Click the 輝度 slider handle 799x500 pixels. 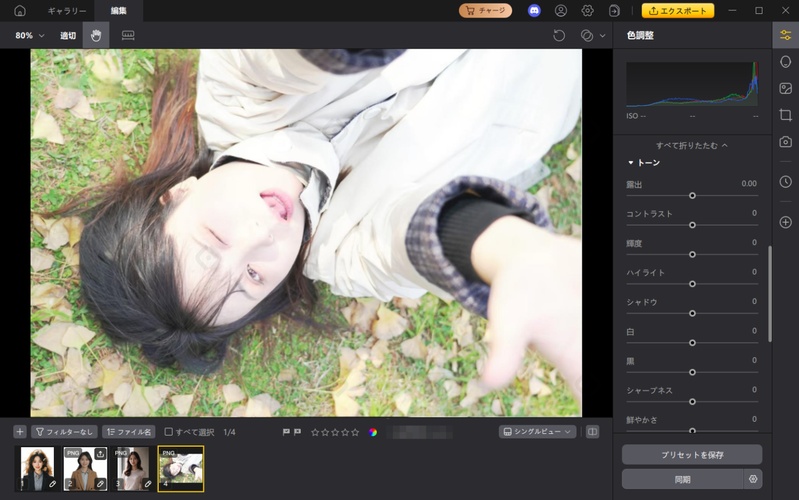click(x=692, y=254)
